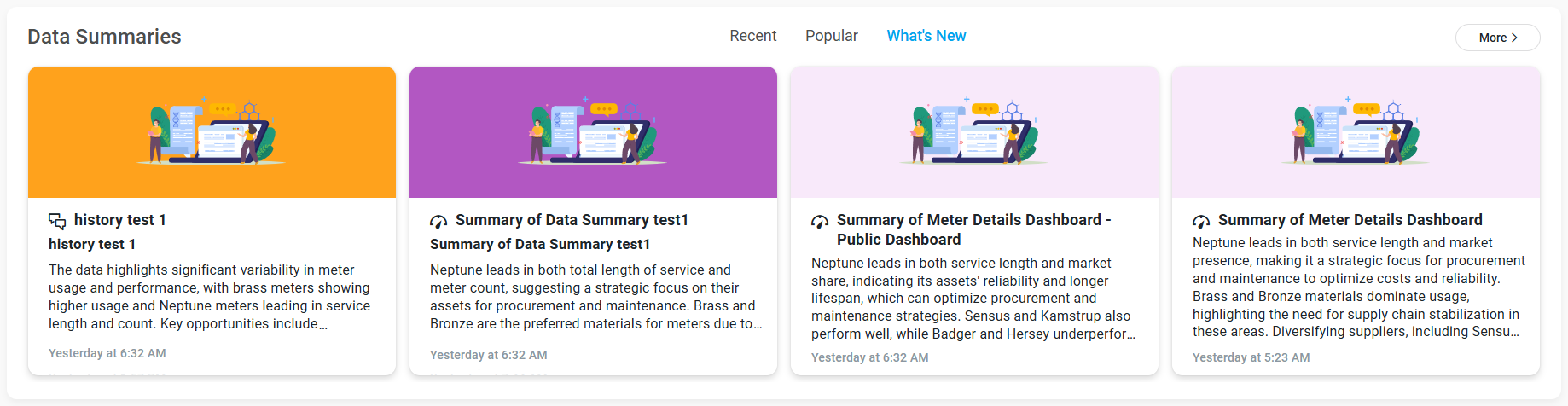The width and height of the screenshot is (1568, 406).
Task: Click dashboard gauge icon on Data Summary test1 card
Action: pos(438,221)
